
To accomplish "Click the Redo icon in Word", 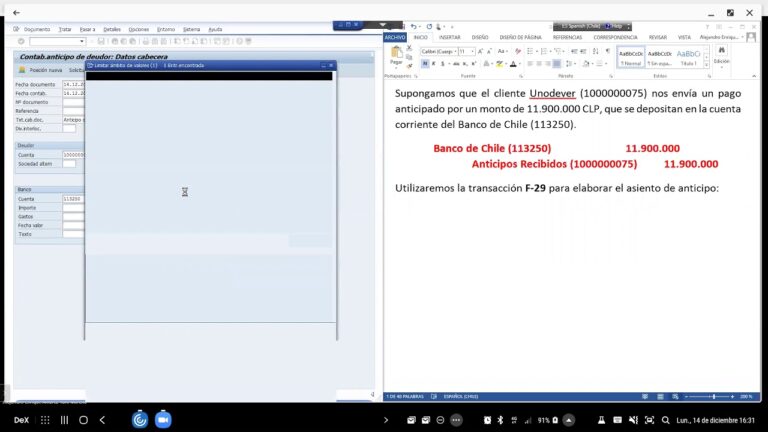I will coord(429,26).
